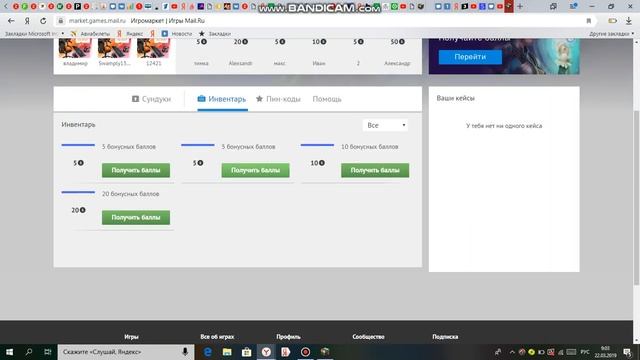
Task: Go back with the browser back arrow
Action: pos(11,21)
